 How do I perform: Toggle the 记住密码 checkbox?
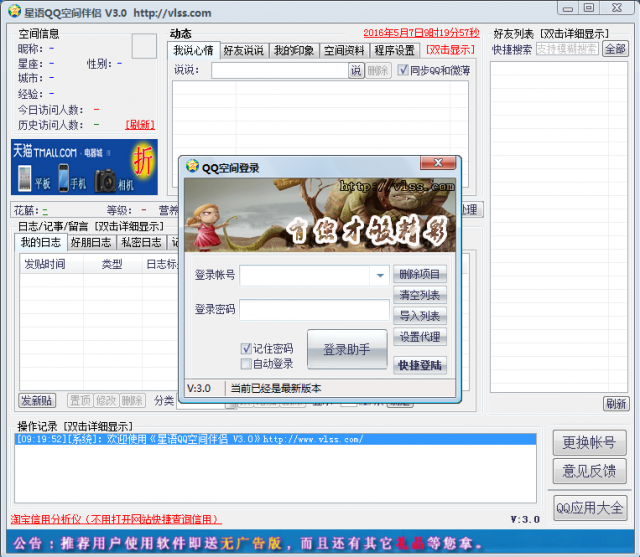pyautogui.click(x=246, y=348)
